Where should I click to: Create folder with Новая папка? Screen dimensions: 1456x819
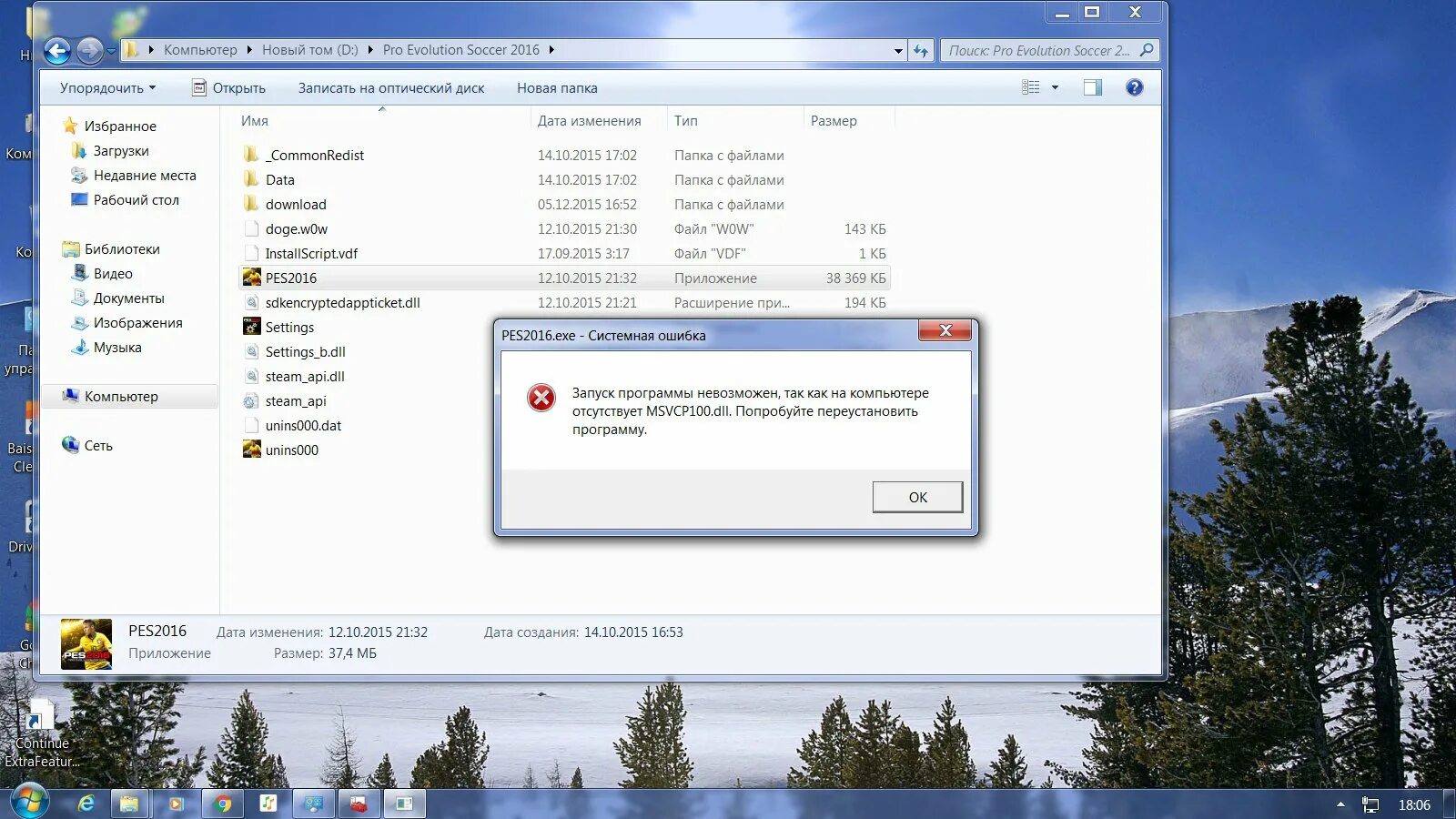click(557, 88)
